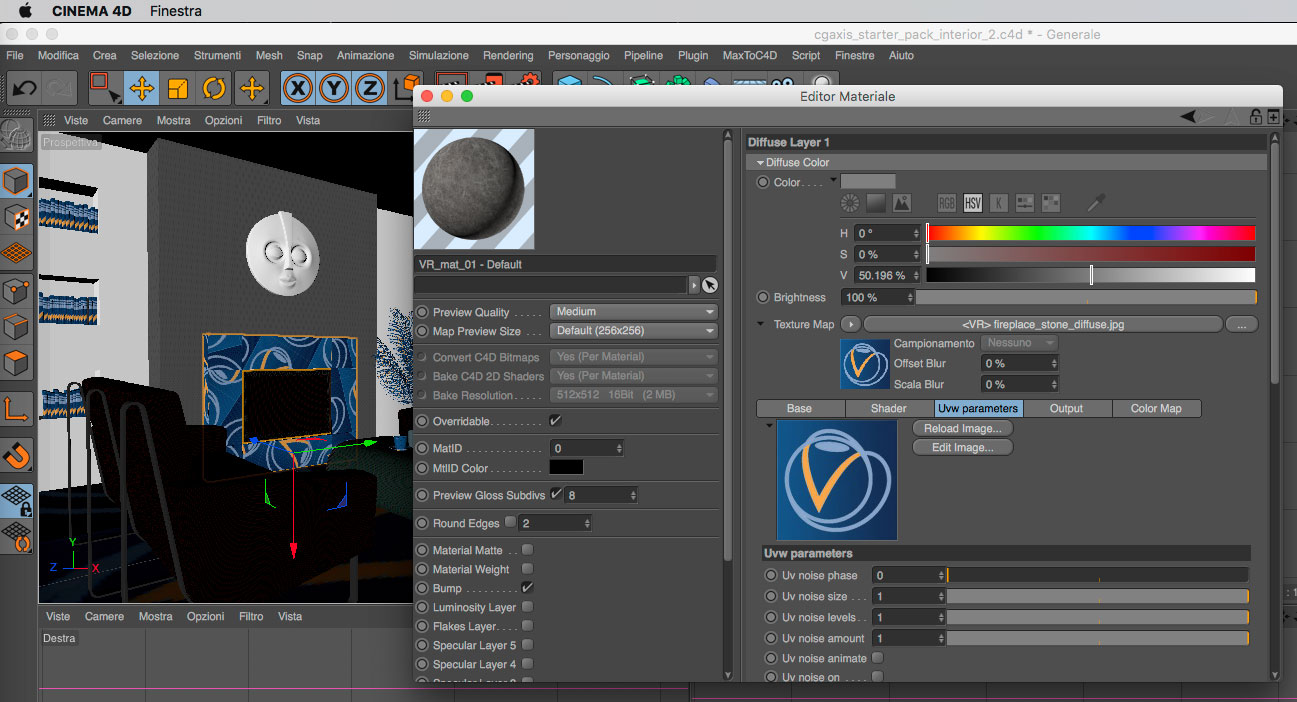Open the Modifica menu
The width and height of the screenshot is (1297, 702).
58,56
